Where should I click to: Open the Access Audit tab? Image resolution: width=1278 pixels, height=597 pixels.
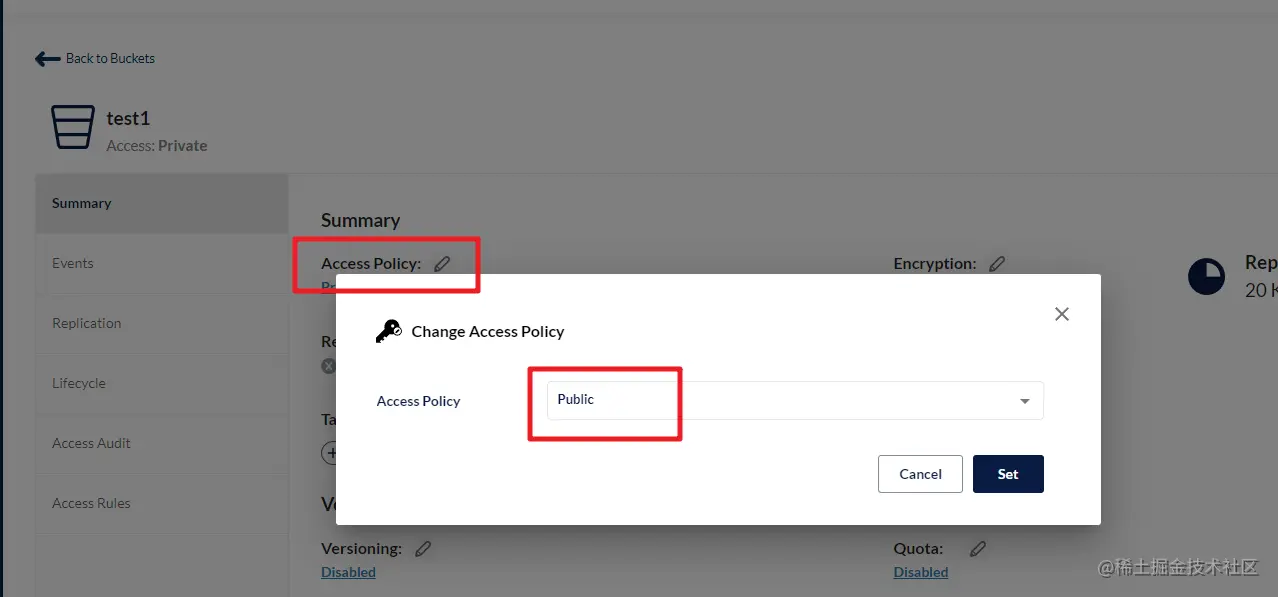(x=92, y=443)
